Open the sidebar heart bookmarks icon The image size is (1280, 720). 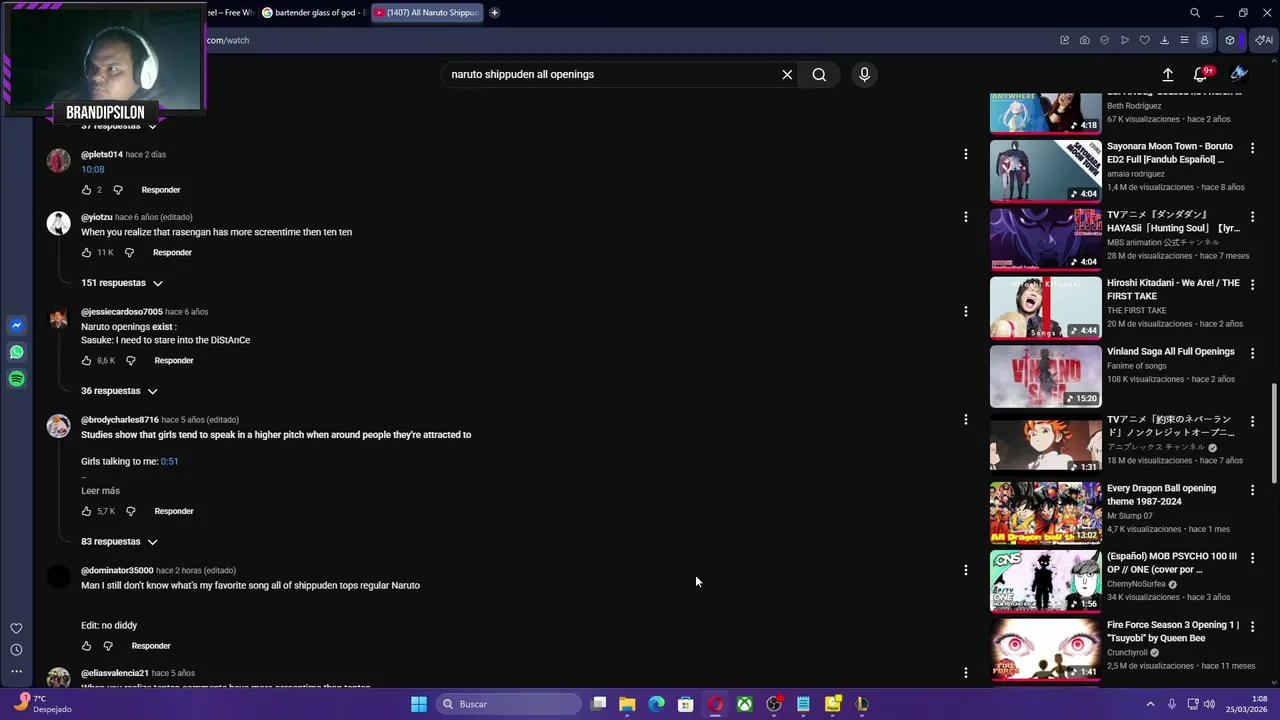[x=16, y=628]
